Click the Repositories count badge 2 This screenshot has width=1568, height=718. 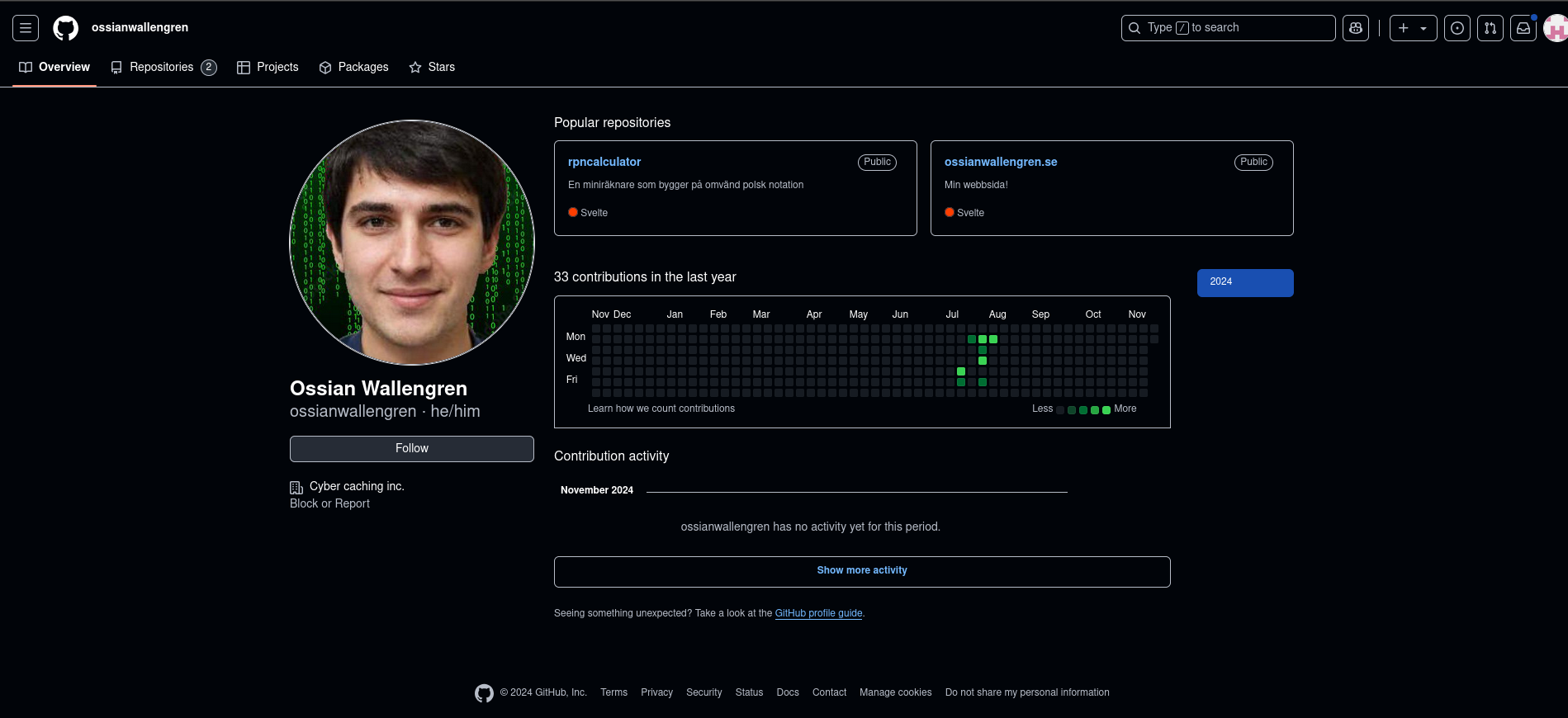click(x=209, y=68)
